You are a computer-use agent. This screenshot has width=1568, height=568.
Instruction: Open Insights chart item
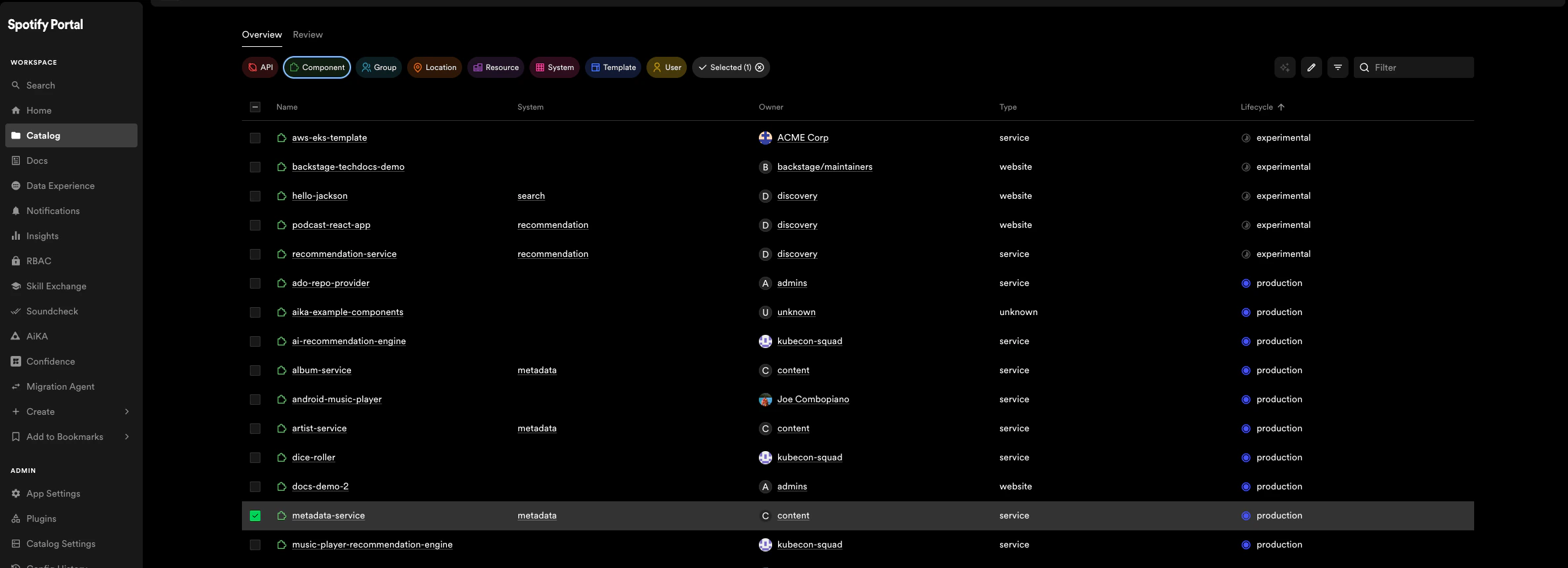point(71,236)
